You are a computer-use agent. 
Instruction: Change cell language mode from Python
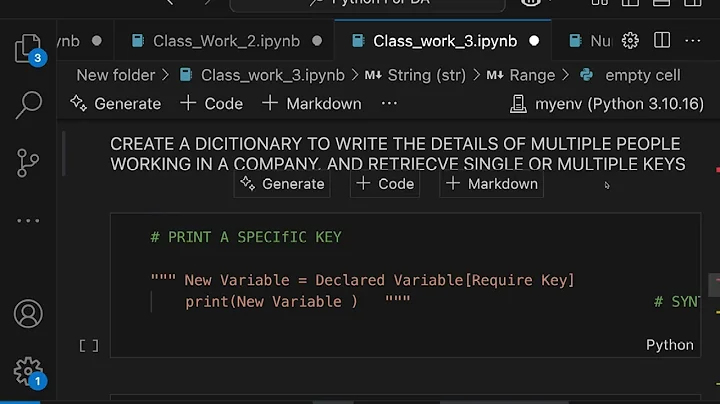669,345
